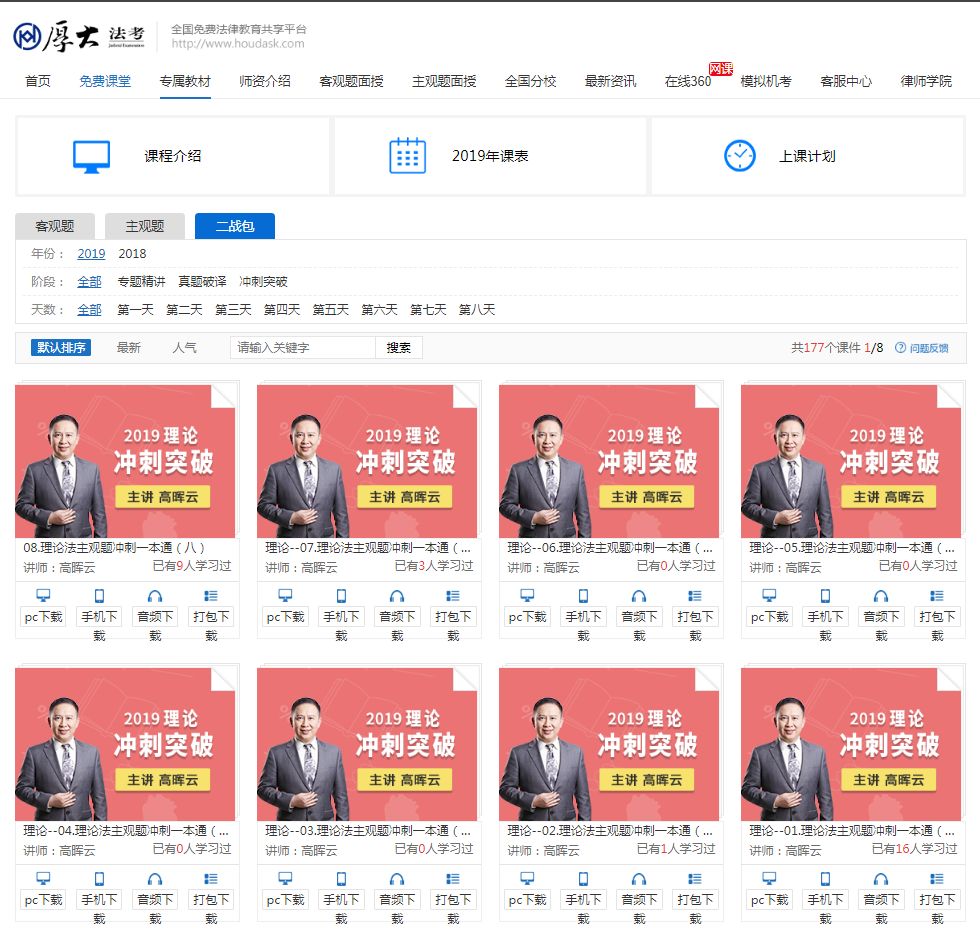Screen dimensions: 980x933
Task: Select the 2018 year filter
Action: [131, 254]
